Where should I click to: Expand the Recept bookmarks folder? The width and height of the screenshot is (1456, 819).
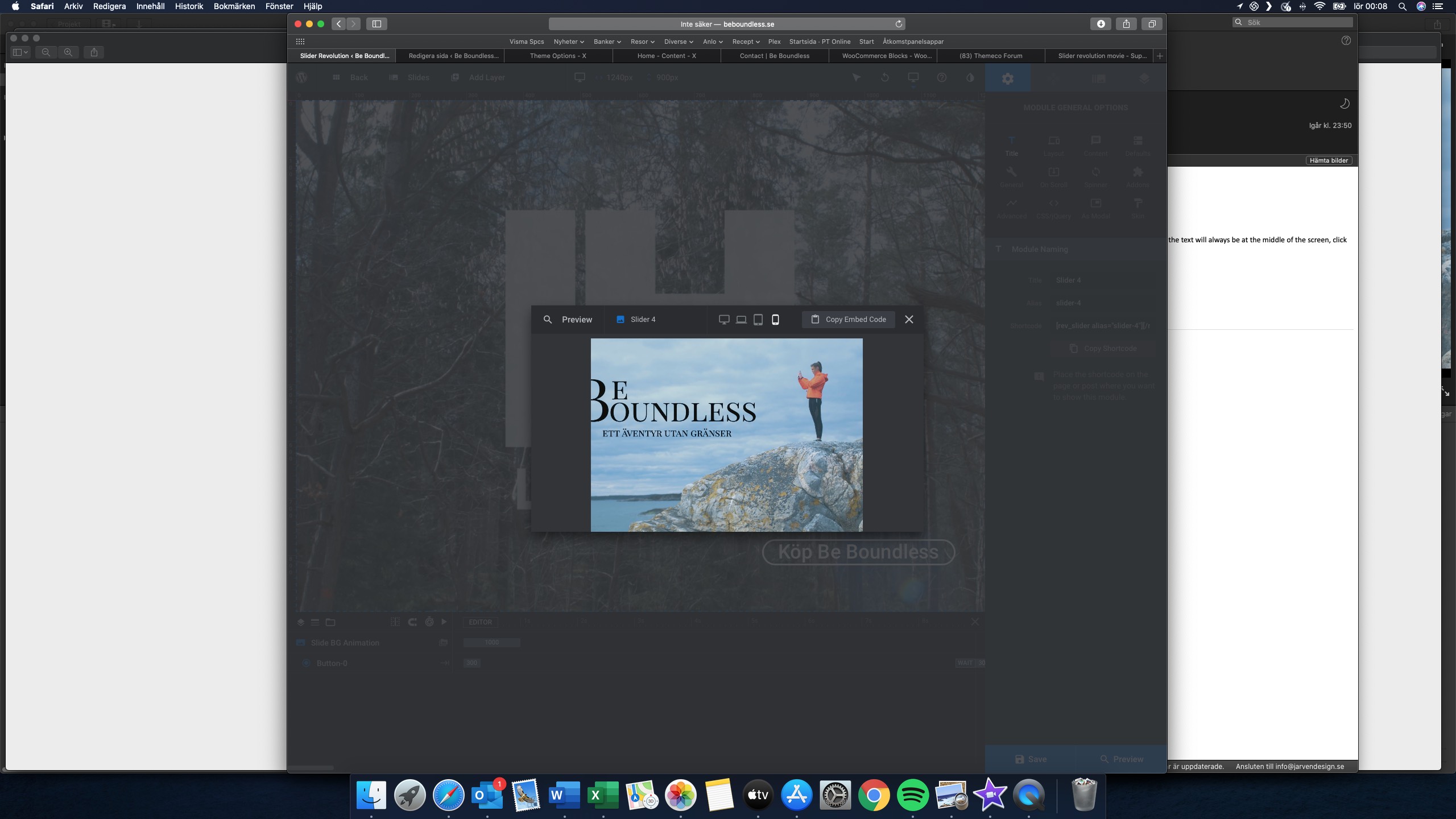[x=746, y=42]
